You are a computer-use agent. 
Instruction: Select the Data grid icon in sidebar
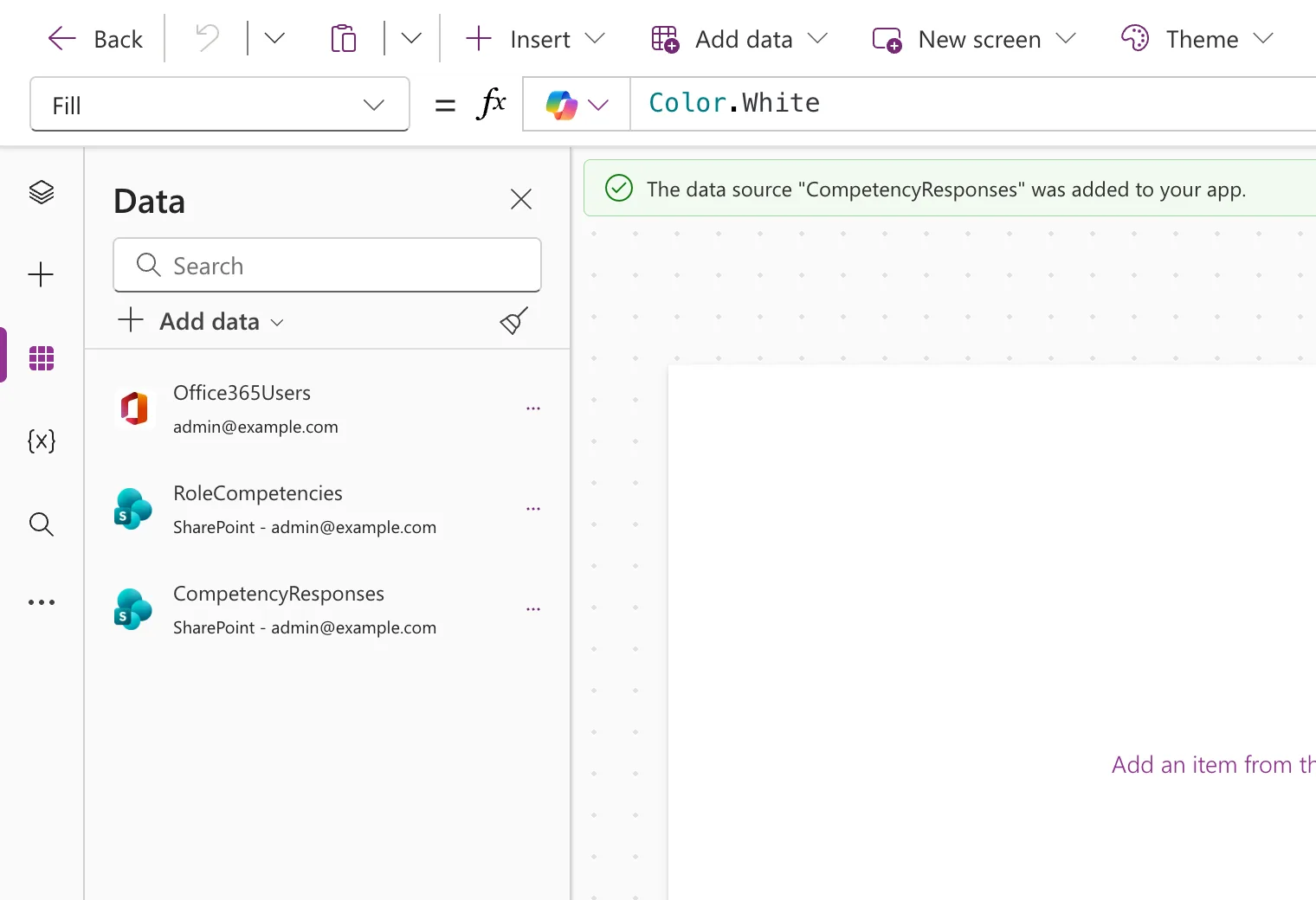[42, 357]
